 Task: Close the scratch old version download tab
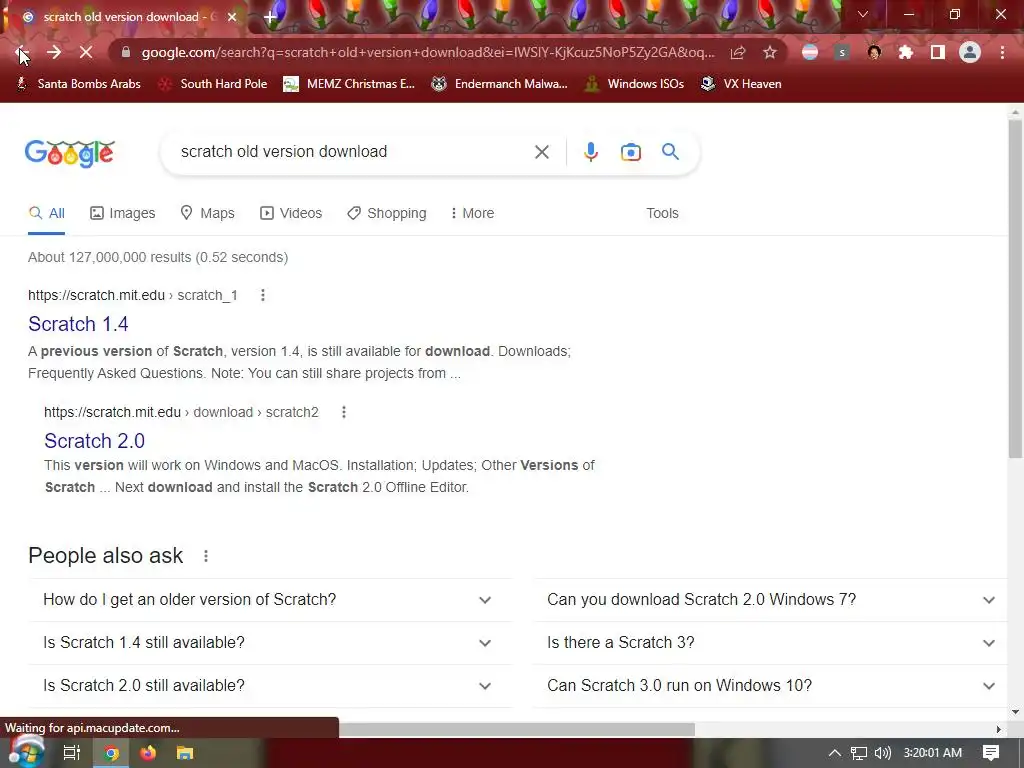point(232,17)
